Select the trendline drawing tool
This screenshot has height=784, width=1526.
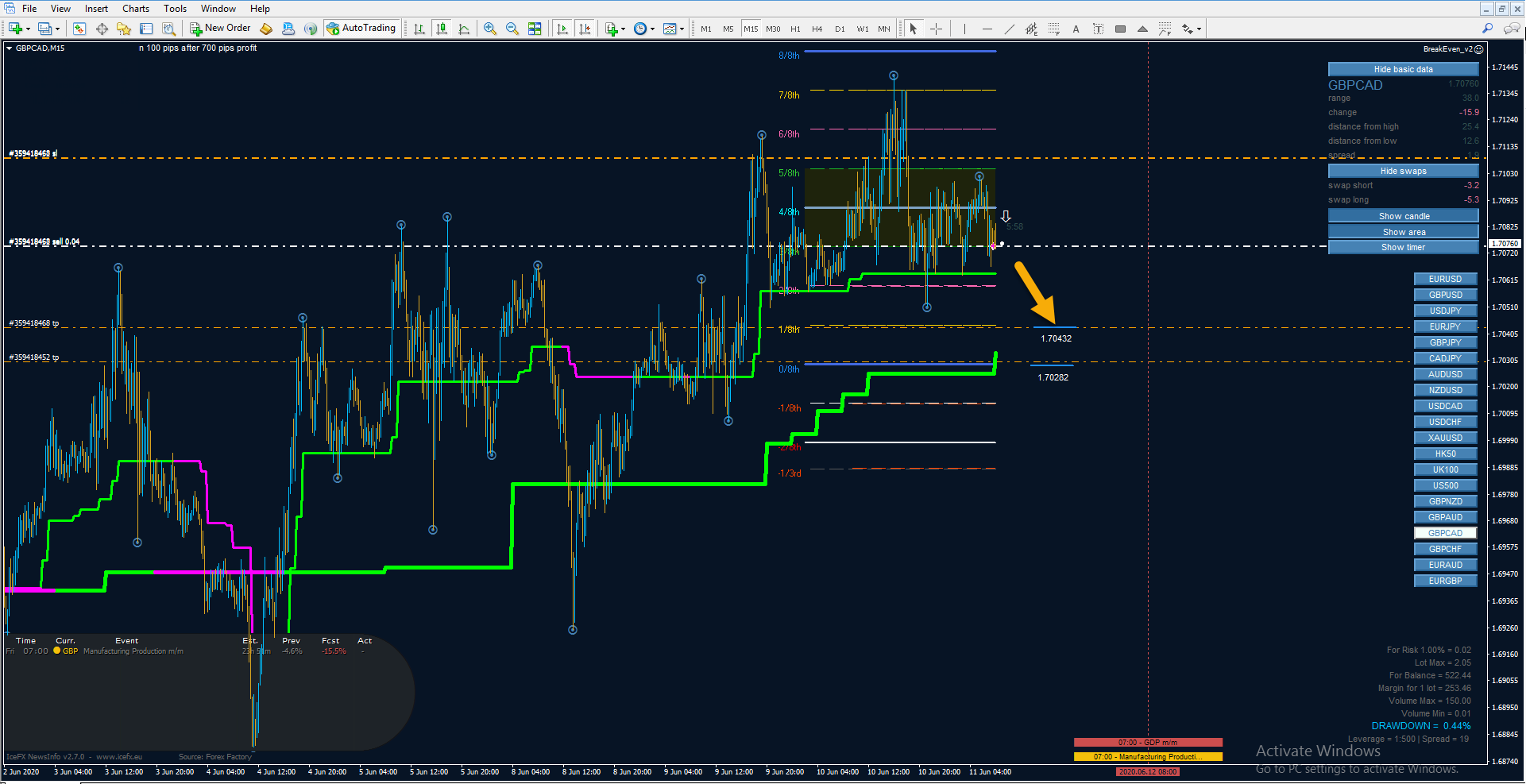pyautogui.click(x=1010, y=29)
